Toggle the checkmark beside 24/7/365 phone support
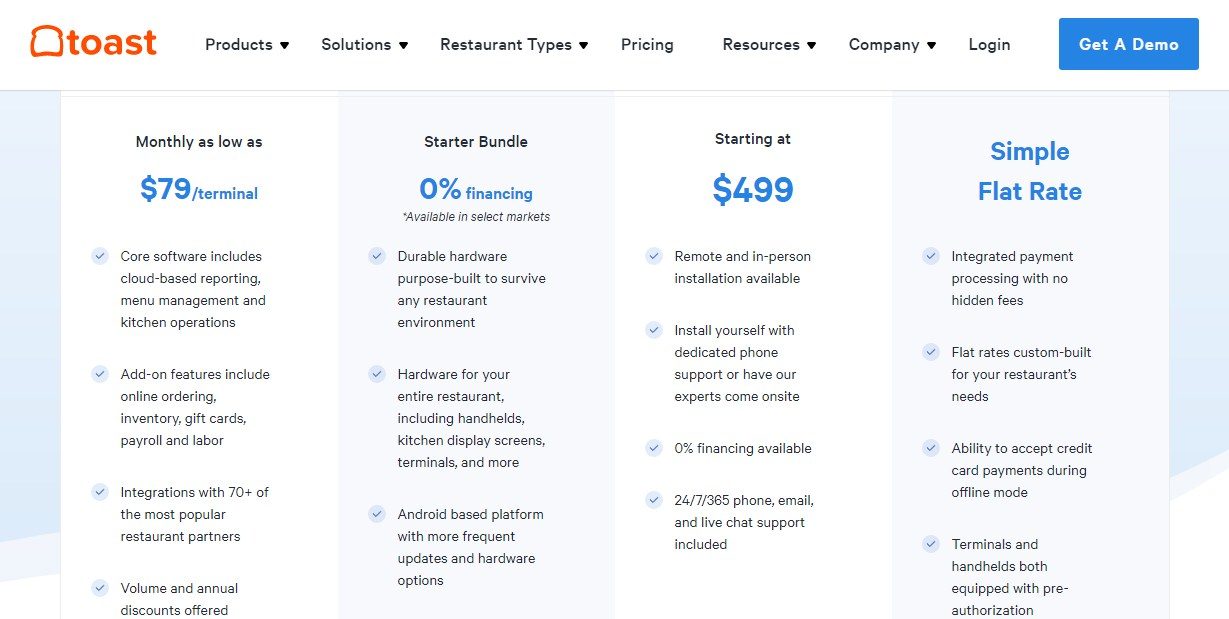The image size is (1229, 619). (x=654, y=500)
